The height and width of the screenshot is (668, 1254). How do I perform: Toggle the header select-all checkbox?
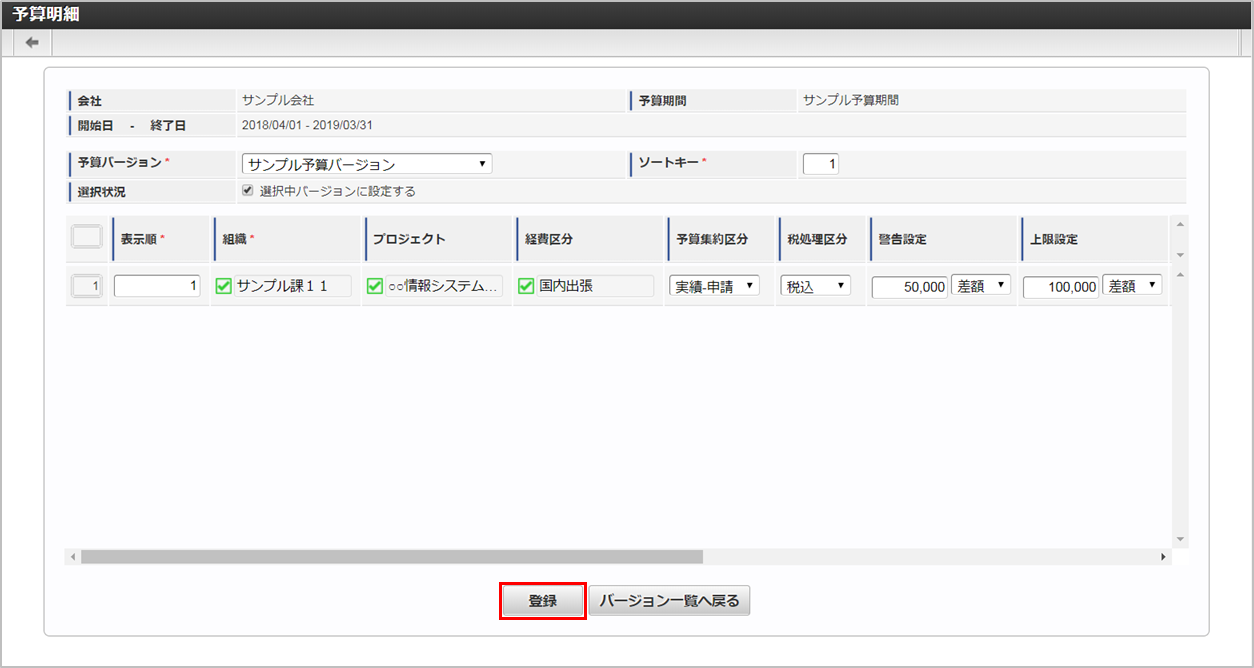[87, 237]
